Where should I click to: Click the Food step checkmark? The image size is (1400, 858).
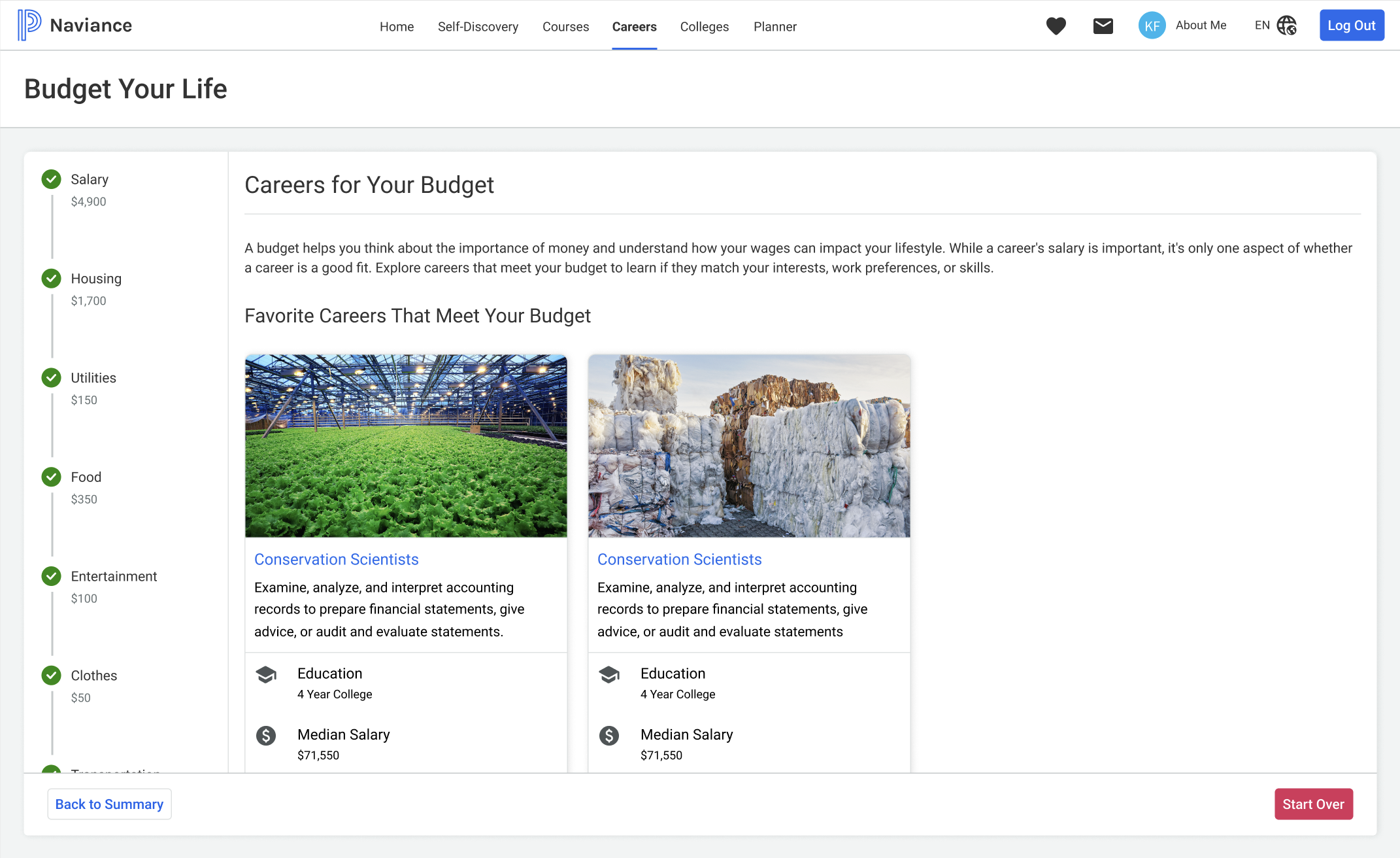pyautogui.click(x=51, y=477)
